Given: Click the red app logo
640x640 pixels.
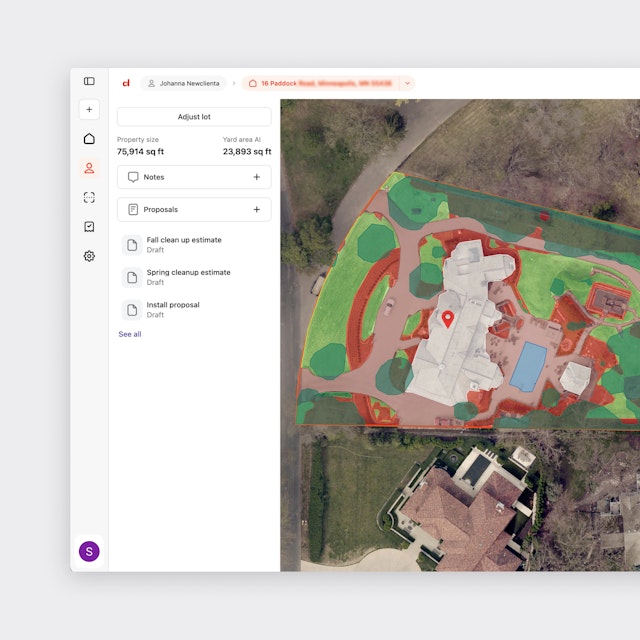Looking at the screenshot, I should 126,83.
